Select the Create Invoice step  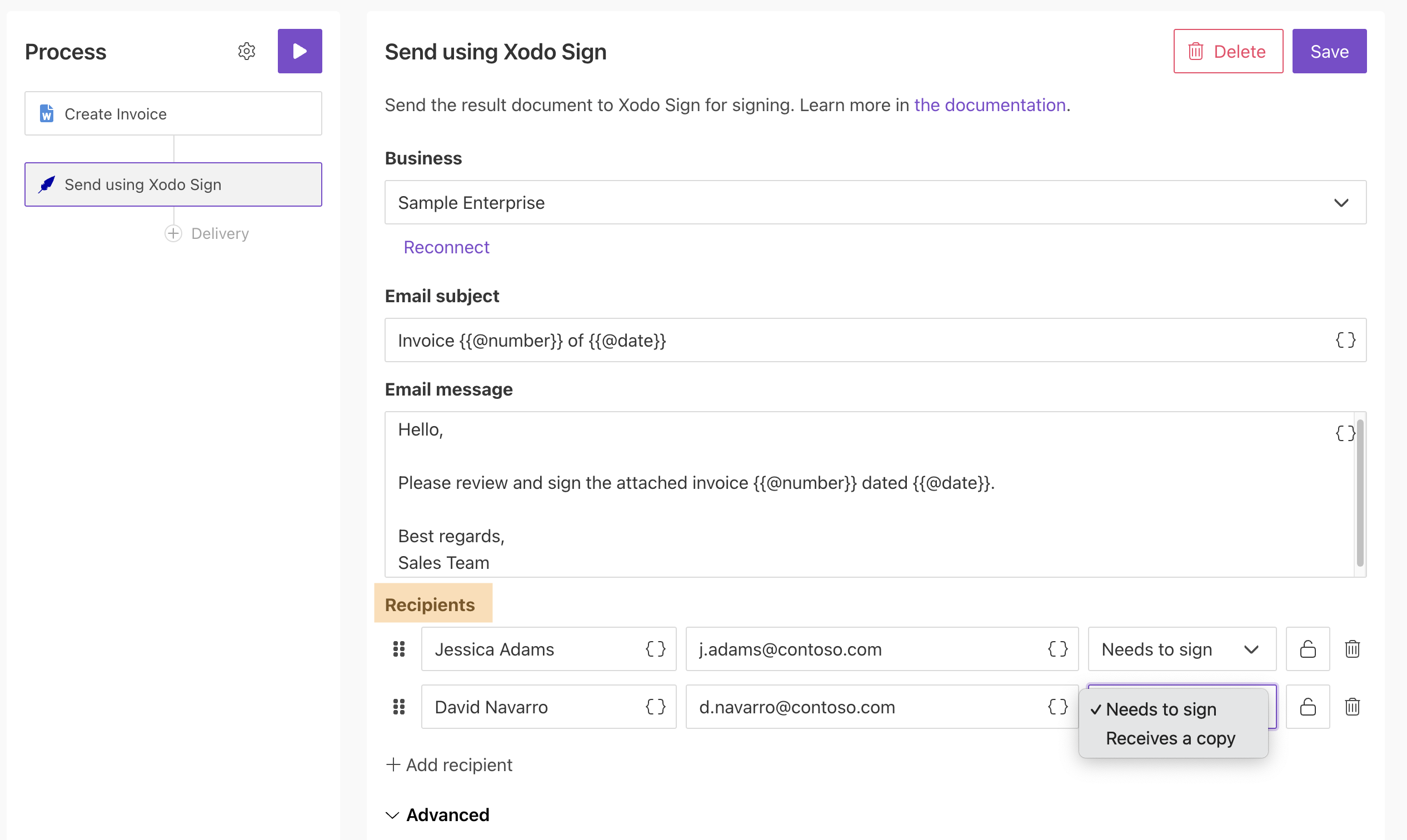tap(173, 114)
